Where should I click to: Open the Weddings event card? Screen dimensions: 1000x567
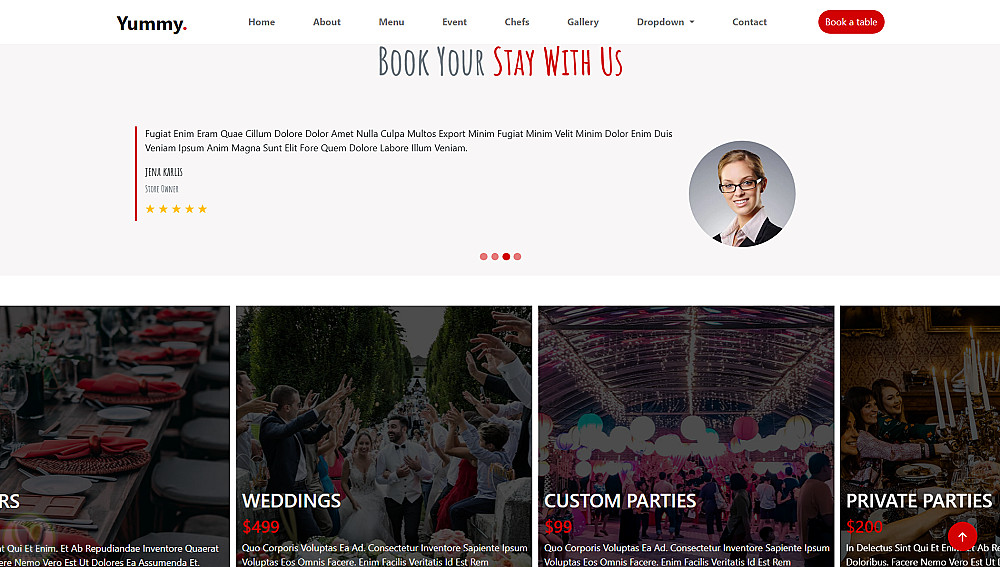pyautogui.click(x=384, y=436)
